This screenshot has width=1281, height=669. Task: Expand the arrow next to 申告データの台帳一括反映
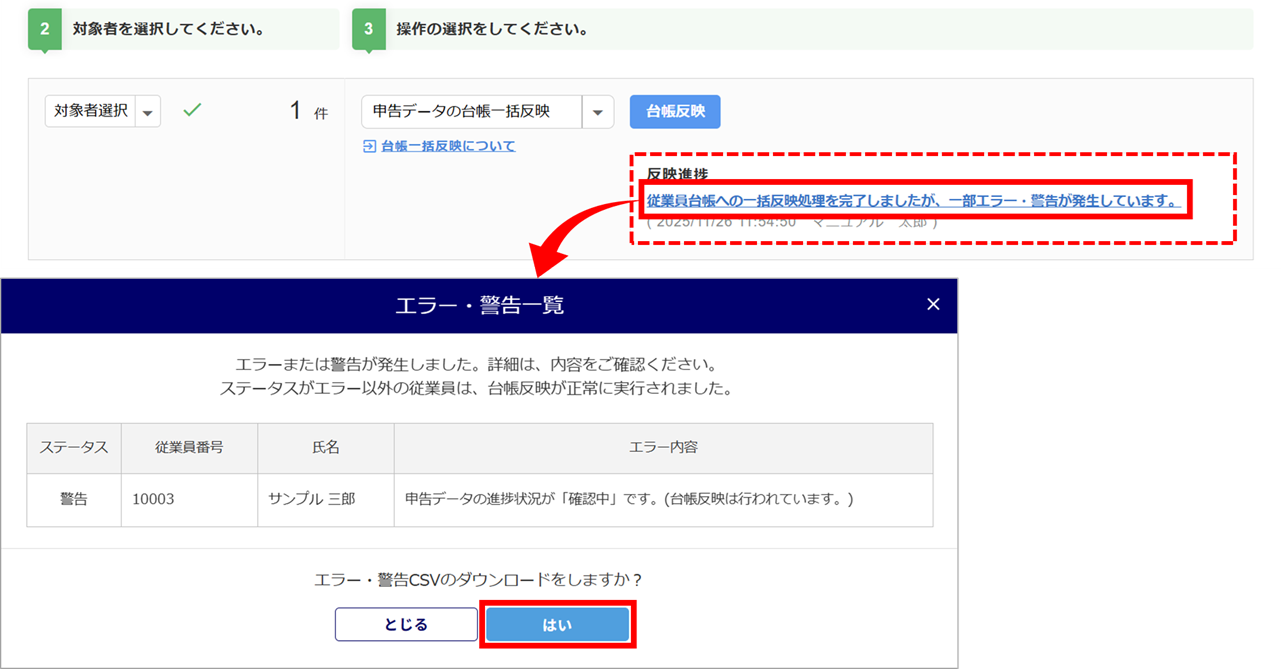click(598, 112)
